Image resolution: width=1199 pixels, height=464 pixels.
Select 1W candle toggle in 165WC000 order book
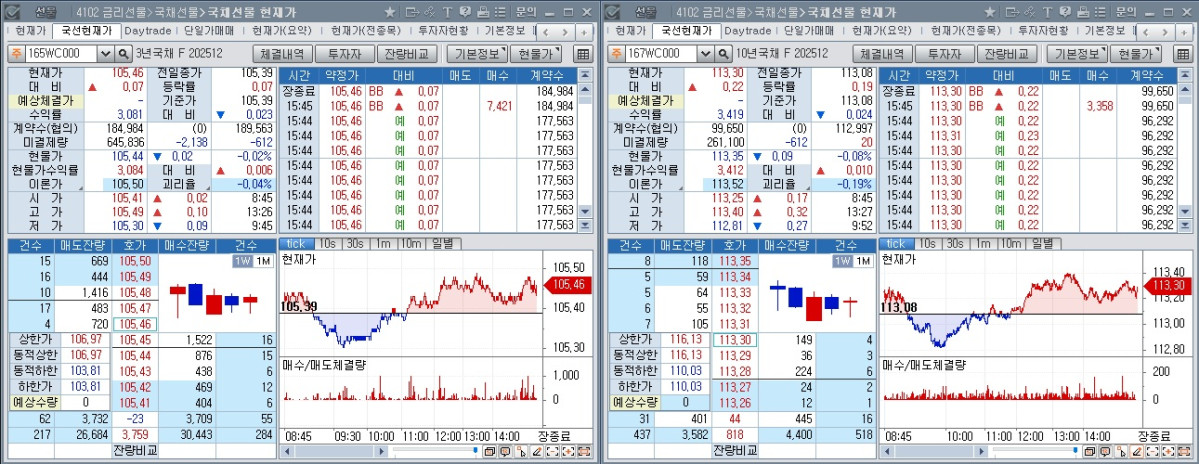[x=242, y=261]
